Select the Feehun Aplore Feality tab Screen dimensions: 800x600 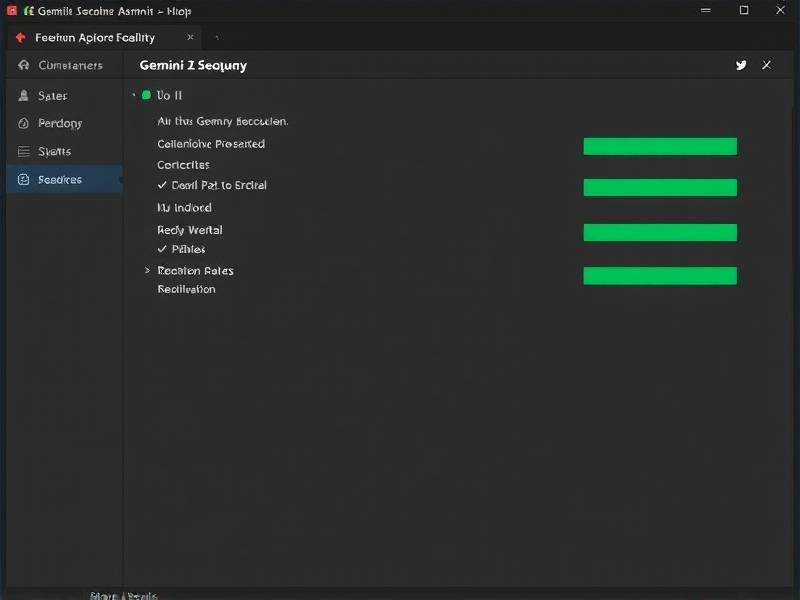point(95,38)
